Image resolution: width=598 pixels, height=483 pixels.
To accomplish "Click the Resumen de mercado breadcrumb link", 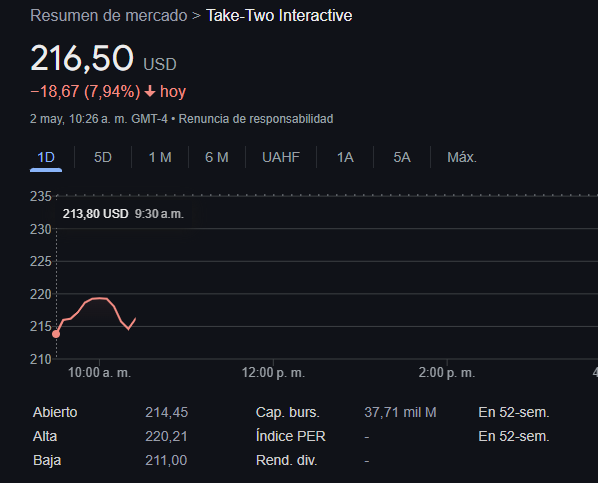I will [x=109, y=16].
